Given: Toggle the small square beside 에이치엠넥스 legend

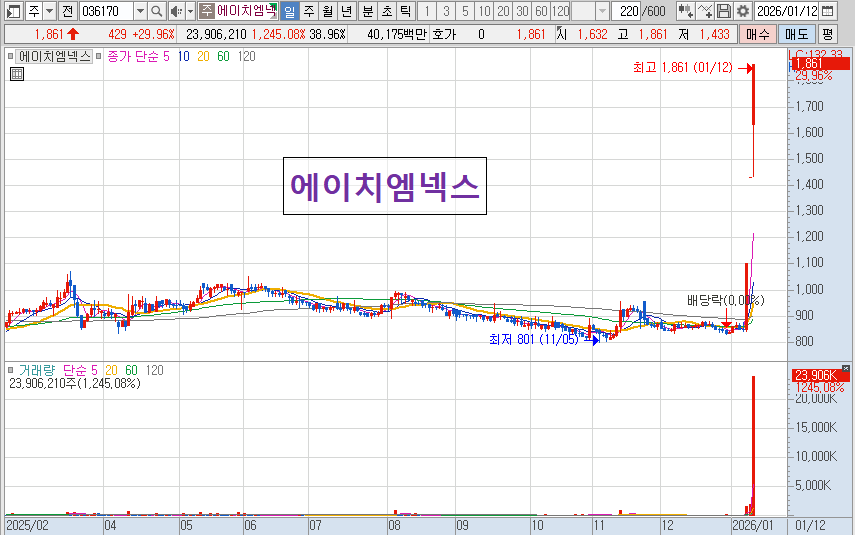Looking at the screenshot, I should [10, 56].
